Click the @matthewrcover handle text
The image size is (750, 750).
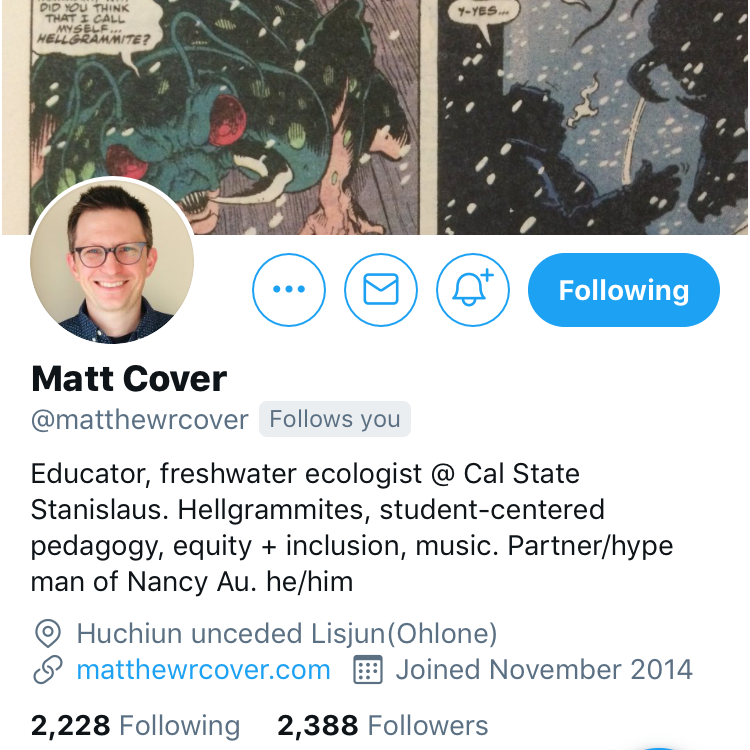(140, 420)
